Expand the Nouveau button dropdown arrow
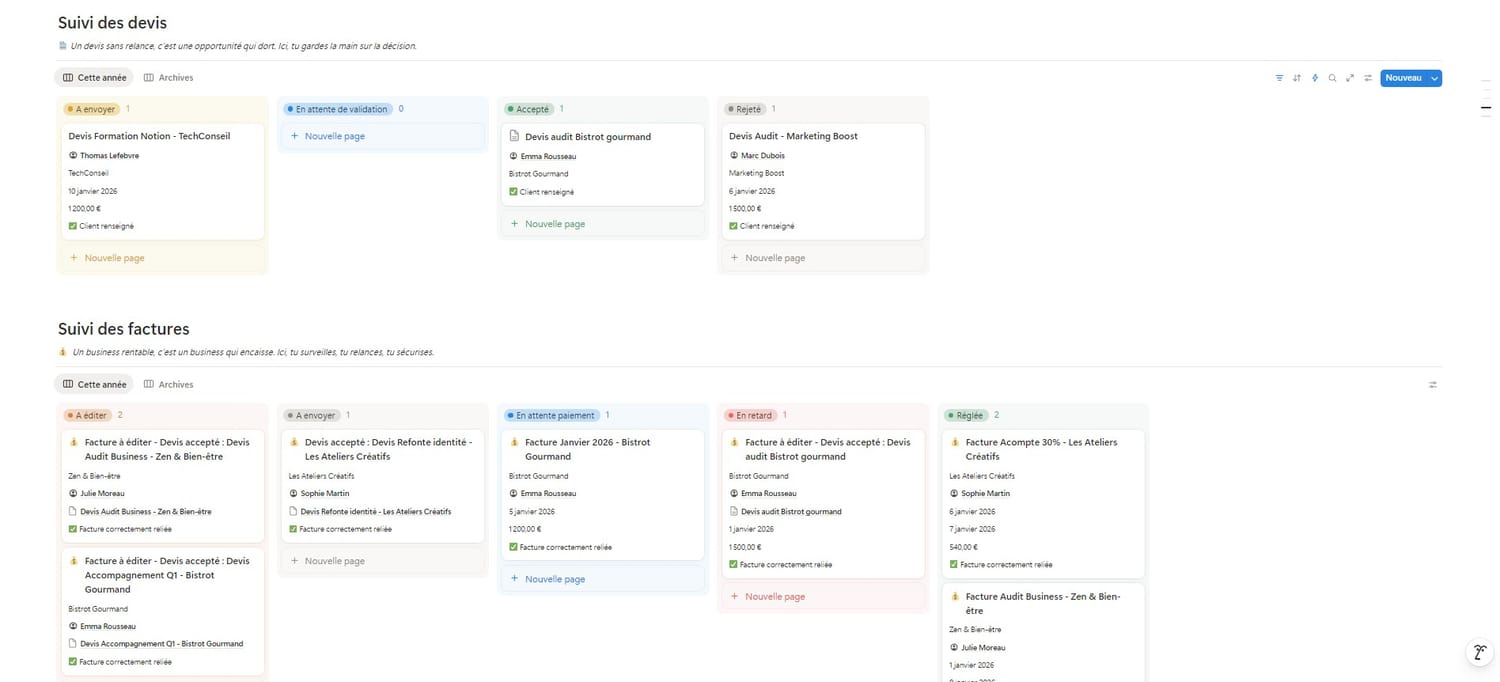This screenshot has width=1500, height=682. pos(1434,78)
